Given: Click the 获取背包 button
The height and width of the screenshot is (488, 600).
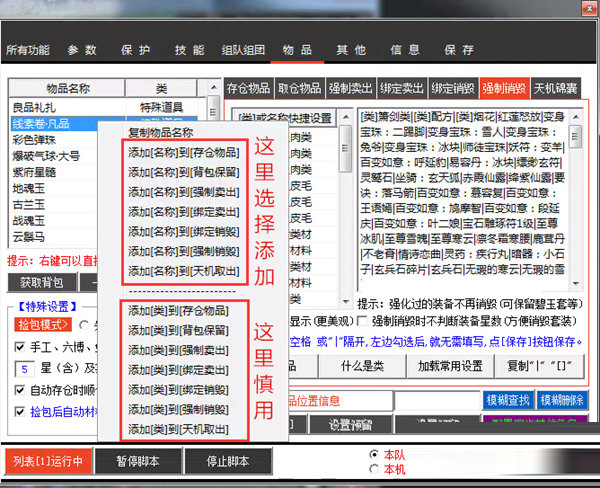Looking at the screenshot, I should pos(42,282).
